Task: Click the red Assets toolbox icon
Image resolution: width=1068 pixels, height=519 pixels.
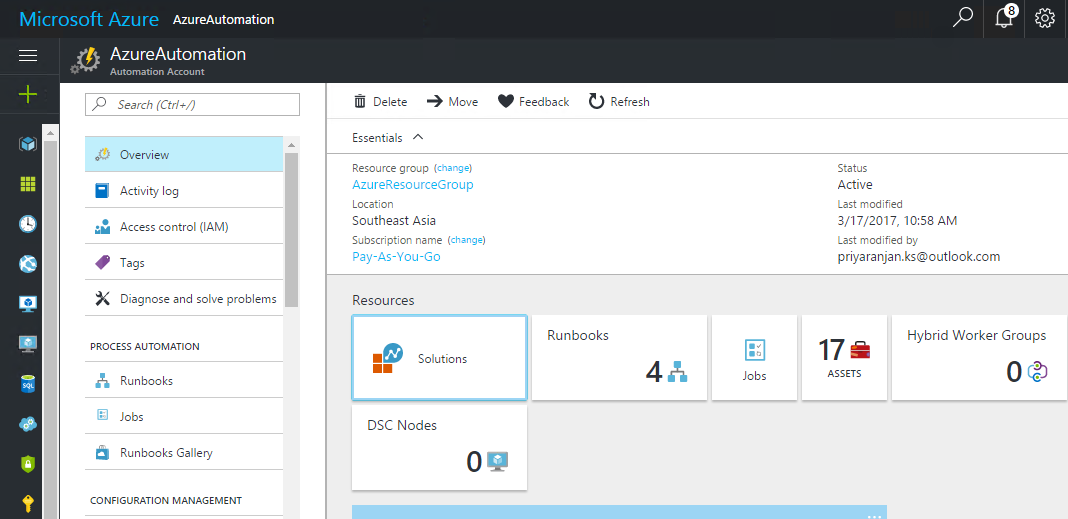Action: (x=860, y=350)
